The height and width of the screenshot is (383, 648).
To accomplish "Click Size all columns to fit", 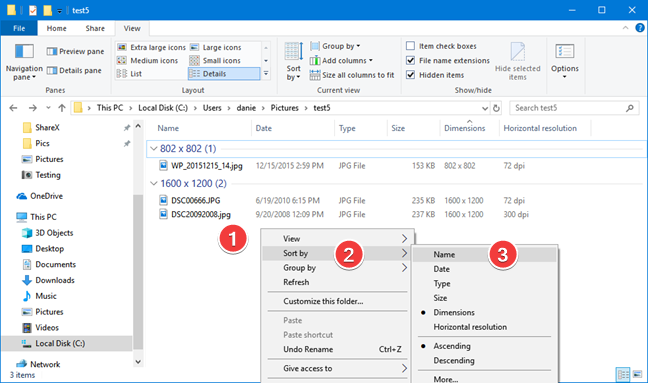I will pyautogui.click(x=352, y=75).
